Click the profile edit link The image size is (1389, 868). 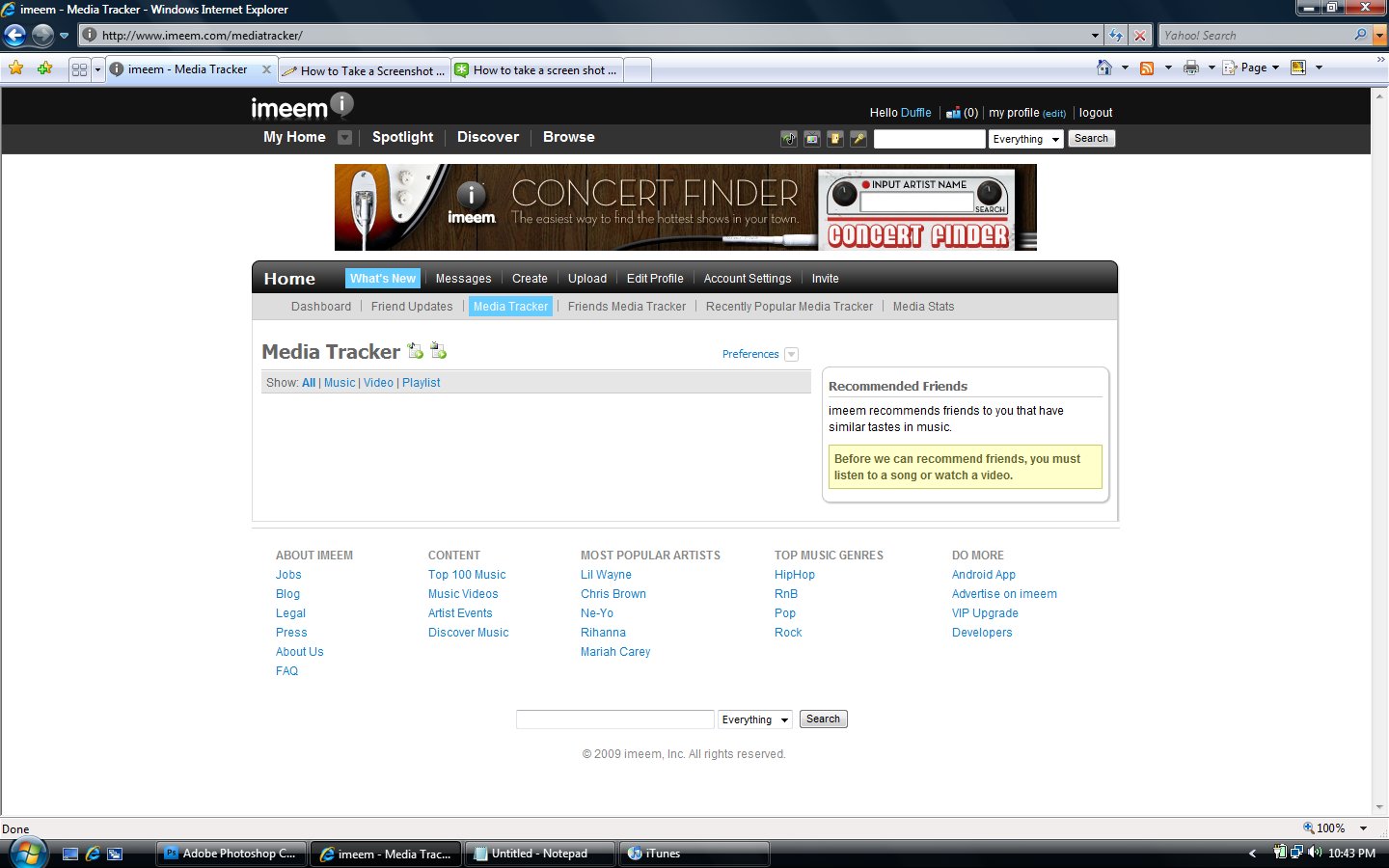coord(1054,114)
